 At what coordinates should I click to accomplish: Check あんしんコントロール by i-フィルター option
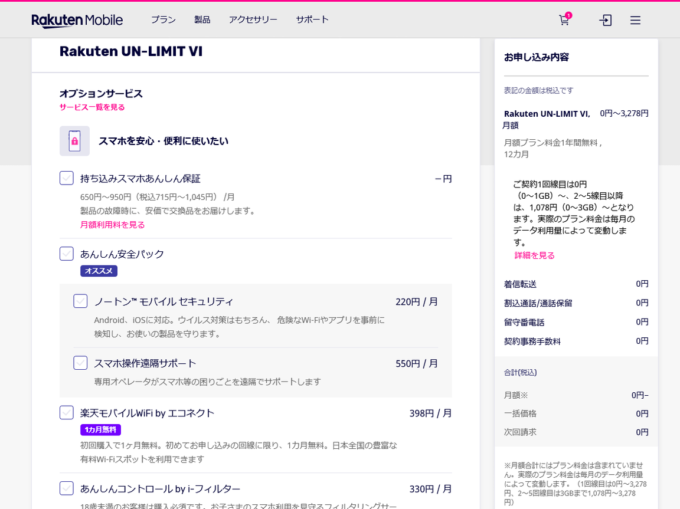pyautogui.click(x=66, y=488)
